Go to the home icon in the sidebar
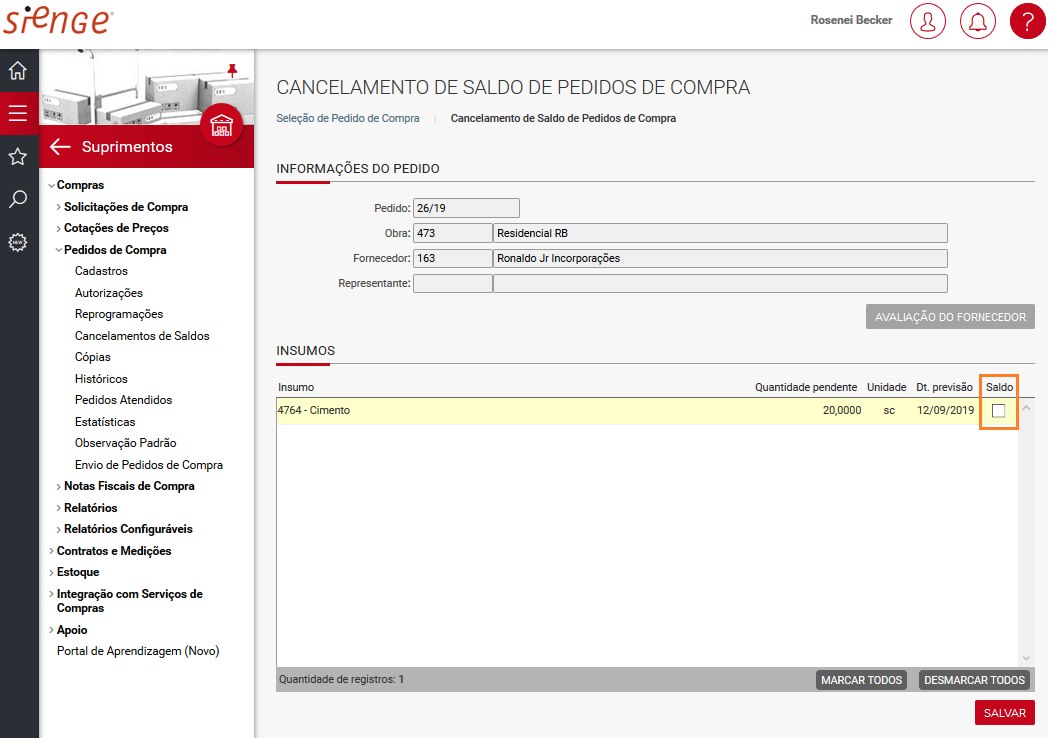The height and width of the screenshot is (738, 1049). click(18, 70)
